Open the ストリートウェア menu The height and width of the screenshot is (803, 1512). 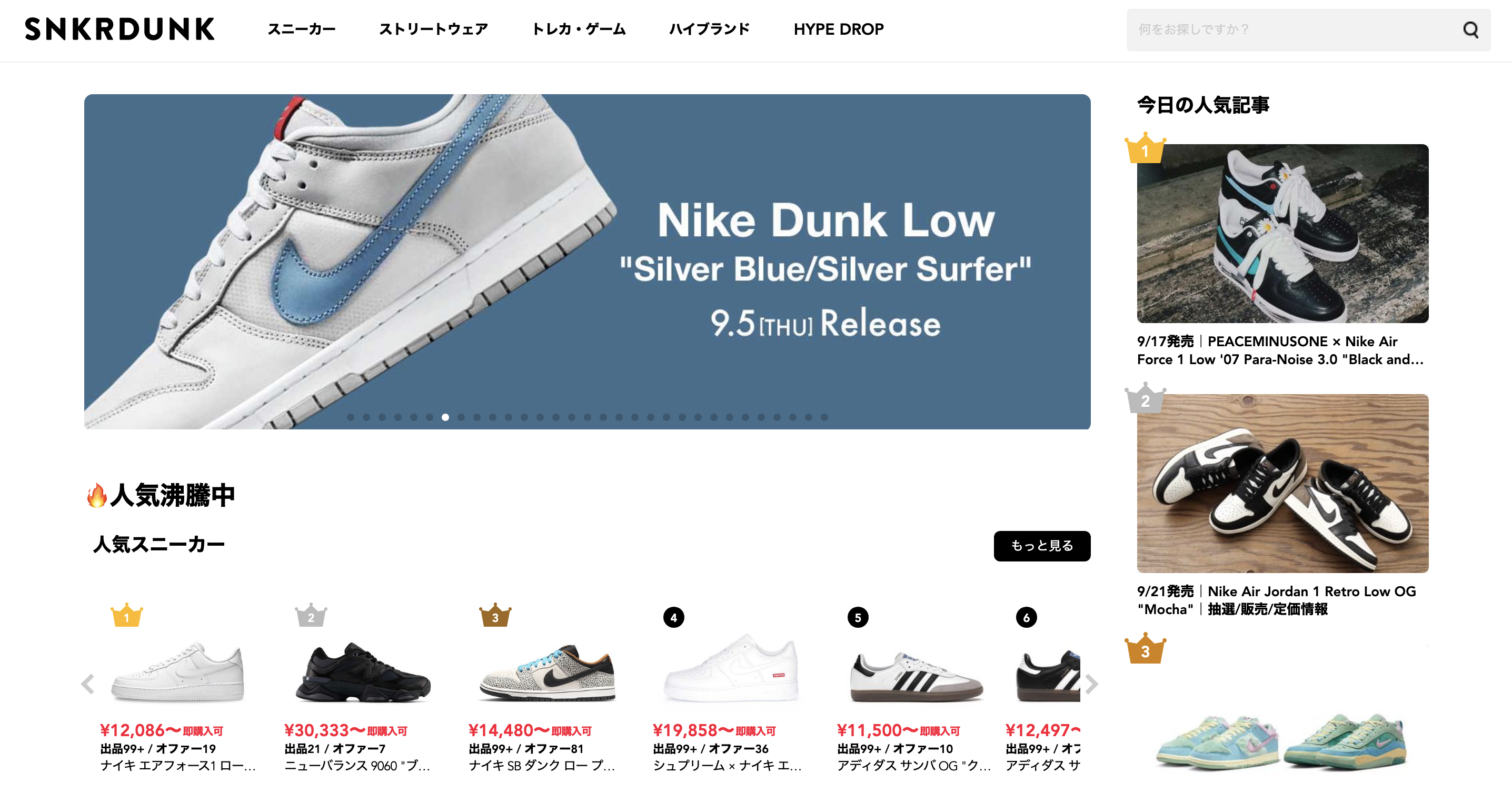point(433,29)
